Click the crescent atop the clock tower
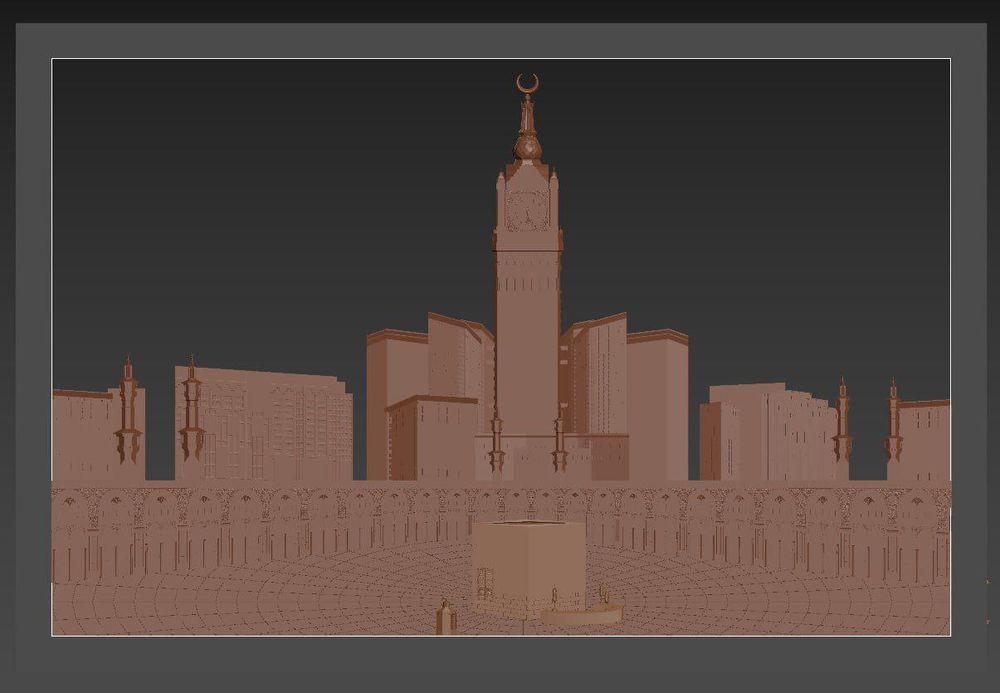 point(527,84)
